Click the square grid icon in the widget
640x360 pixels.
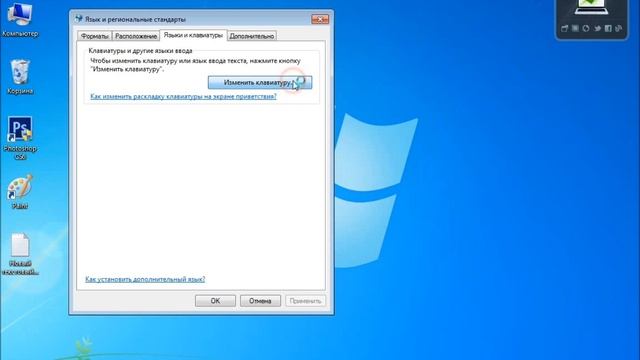click(575, 29)
